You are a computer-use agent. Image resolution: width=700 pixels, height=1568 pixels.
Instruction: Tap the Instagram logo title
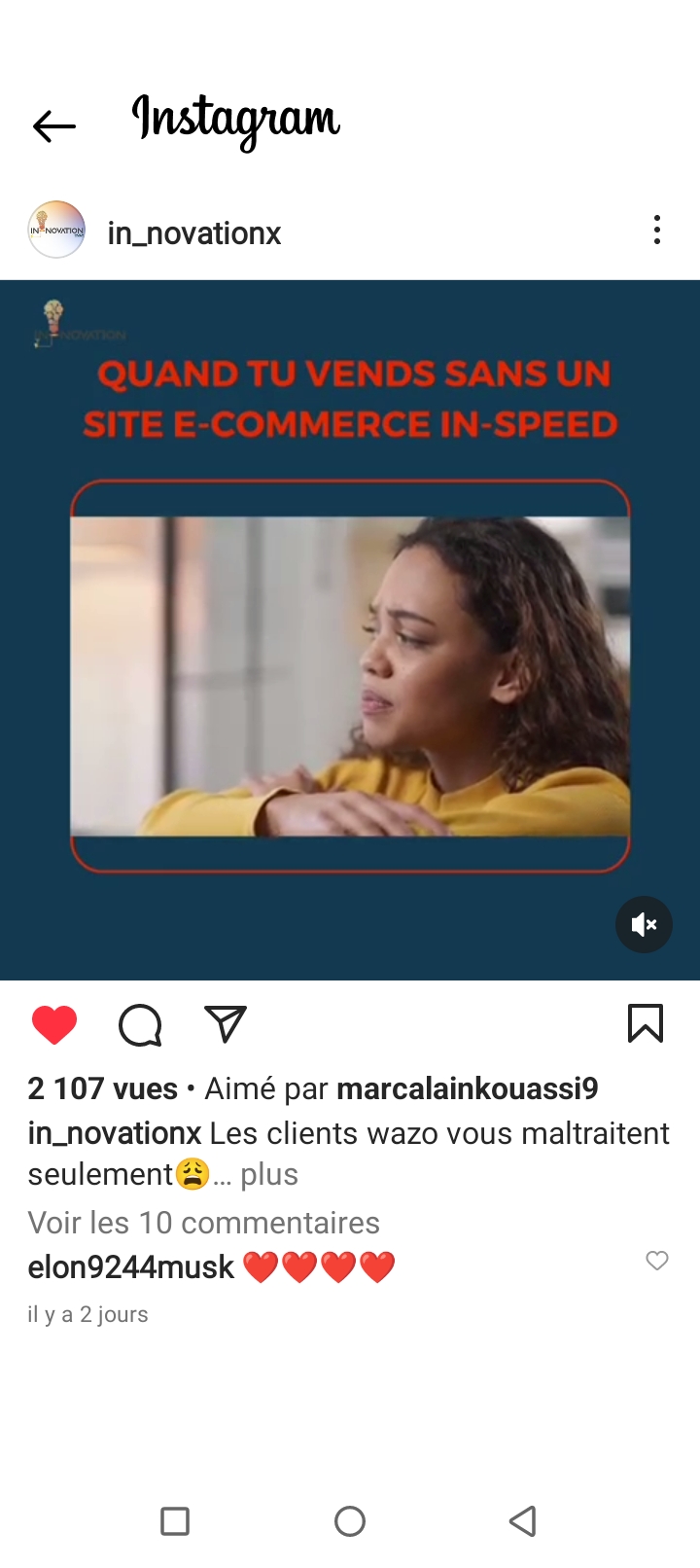(235, 122)
